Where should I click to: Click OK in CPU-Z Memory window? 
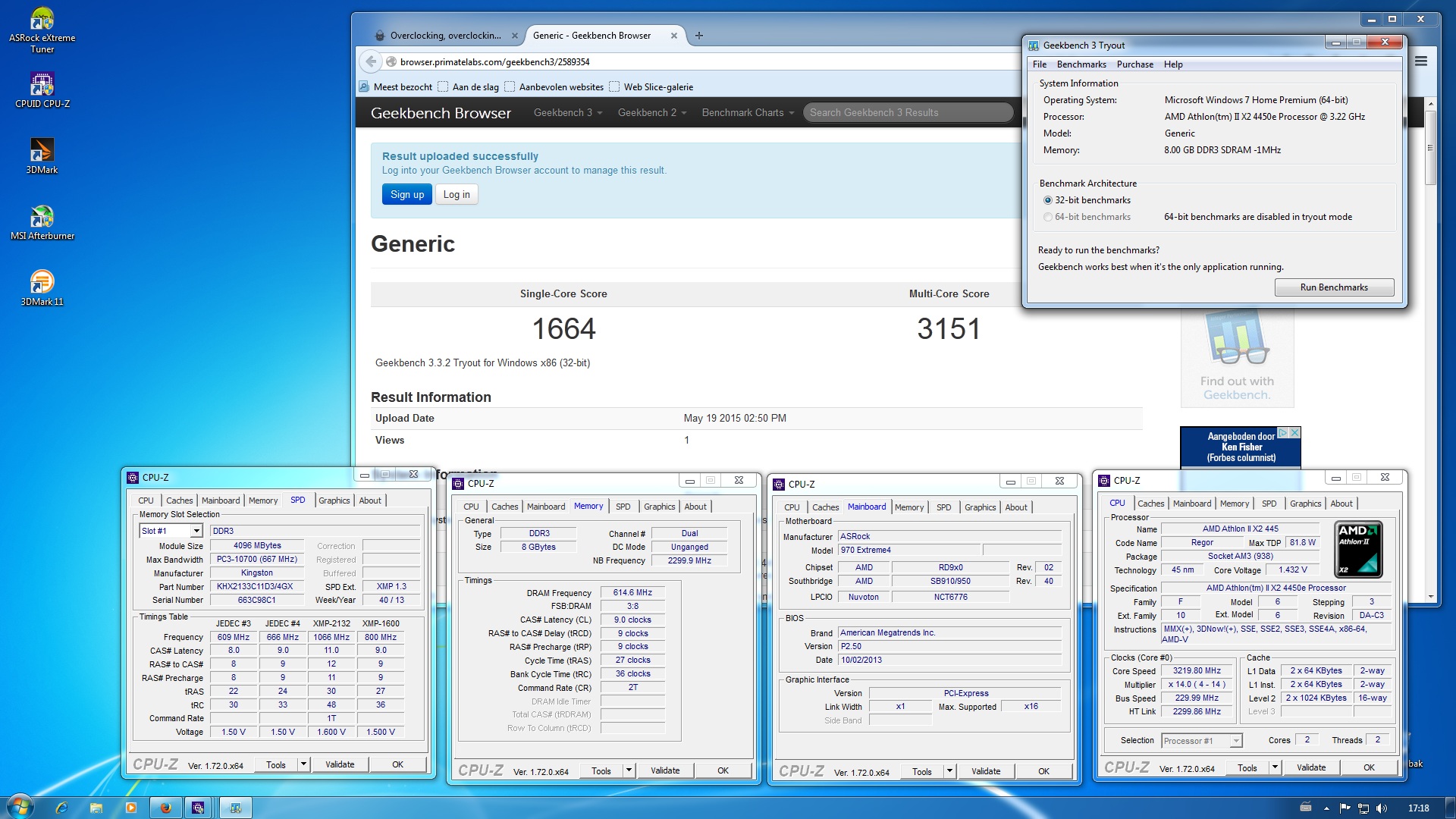[x=723, y=770]
